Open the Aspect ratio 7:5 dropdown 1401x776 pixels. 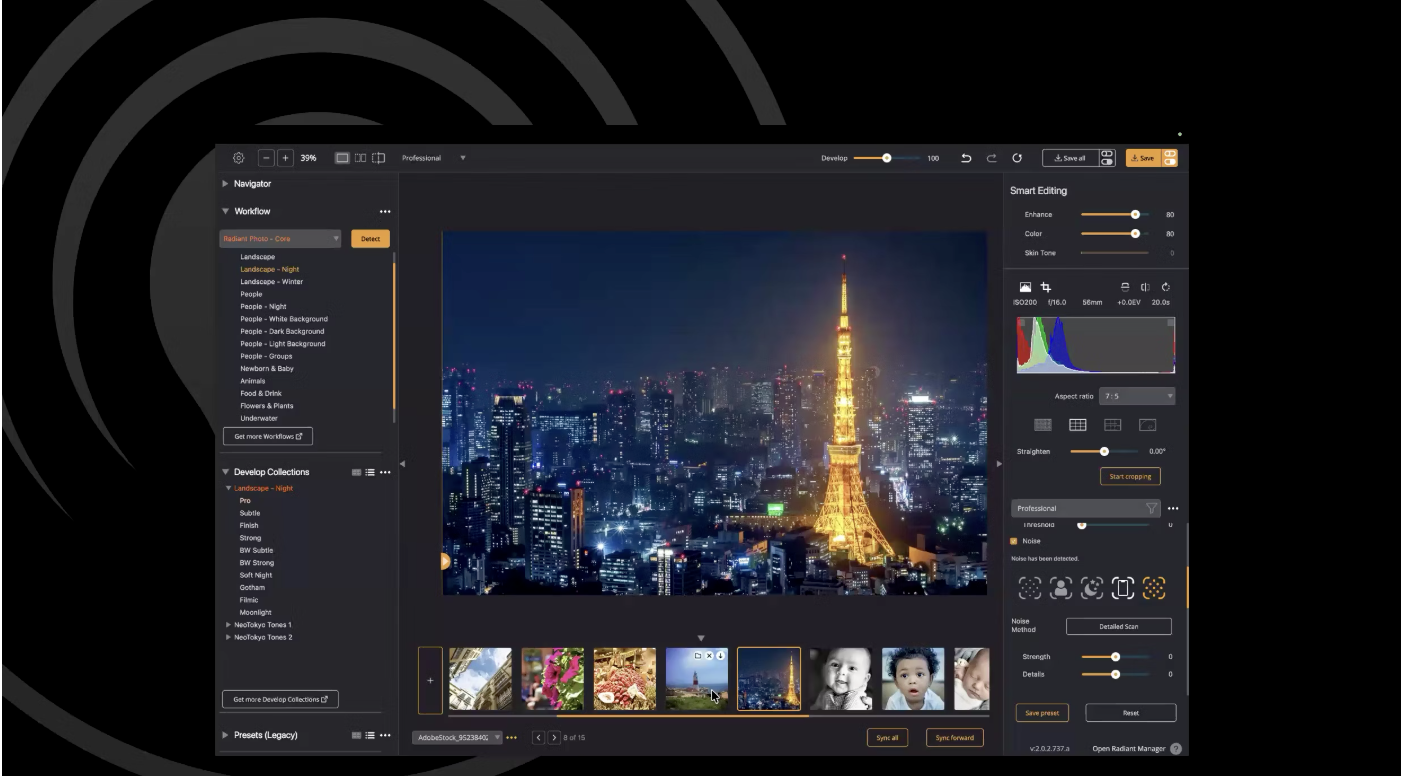pos(1137,396)
